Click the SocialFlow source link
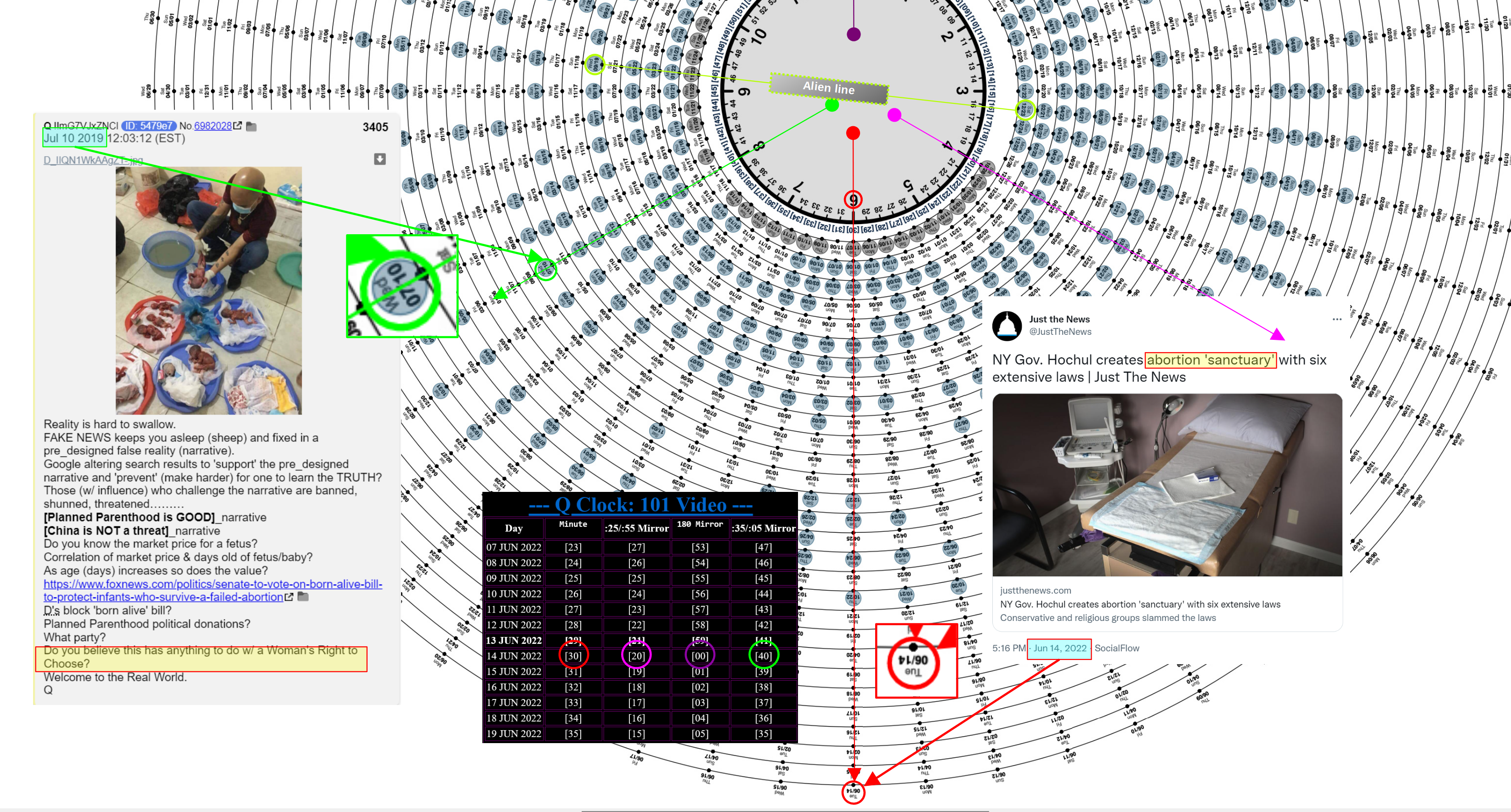 (1116, 648)
